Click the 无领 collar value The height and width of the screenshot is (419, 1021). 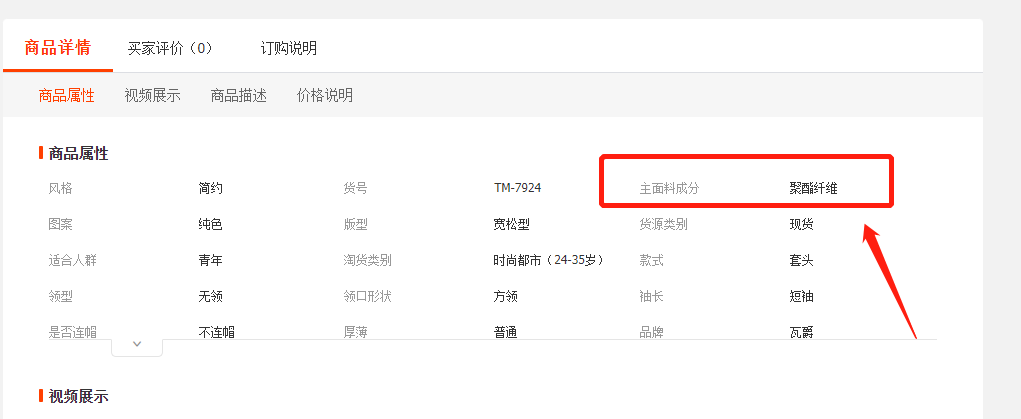coord(210,296)
